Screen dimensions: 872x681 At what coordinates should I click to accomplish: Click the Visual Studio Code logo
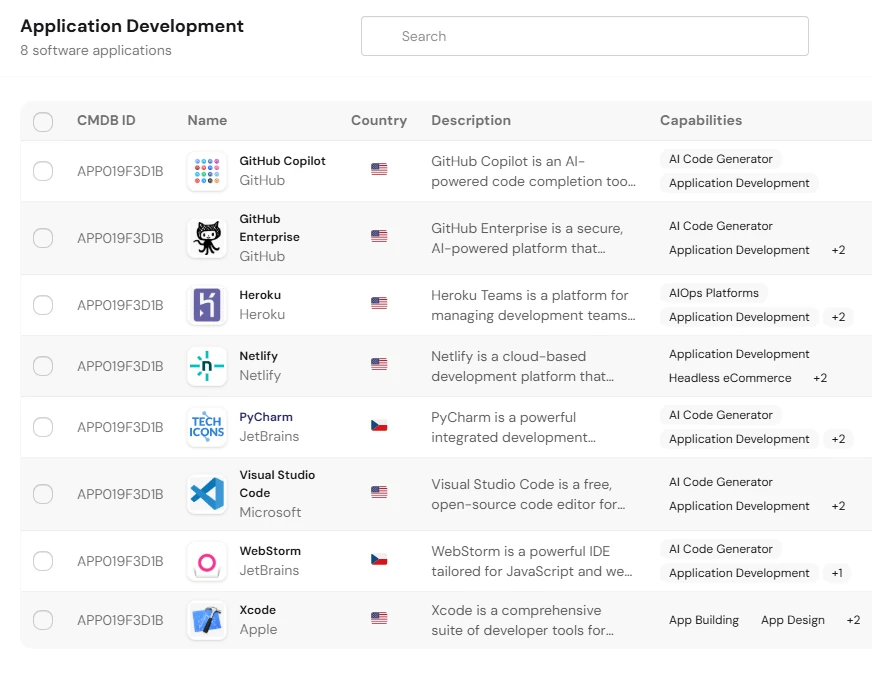pos(207,494)
